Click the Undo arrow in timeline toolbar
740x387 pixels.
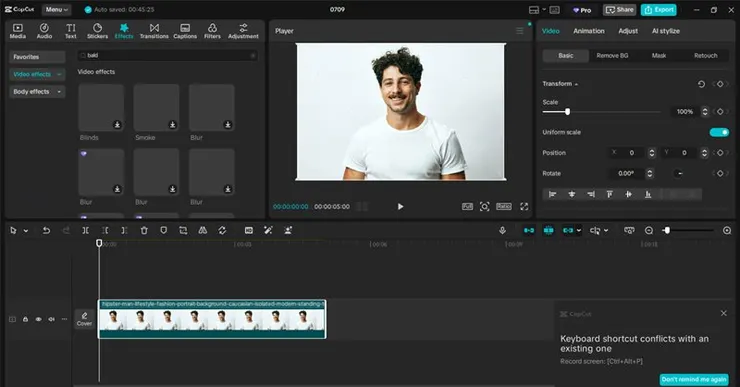point(46,230)
